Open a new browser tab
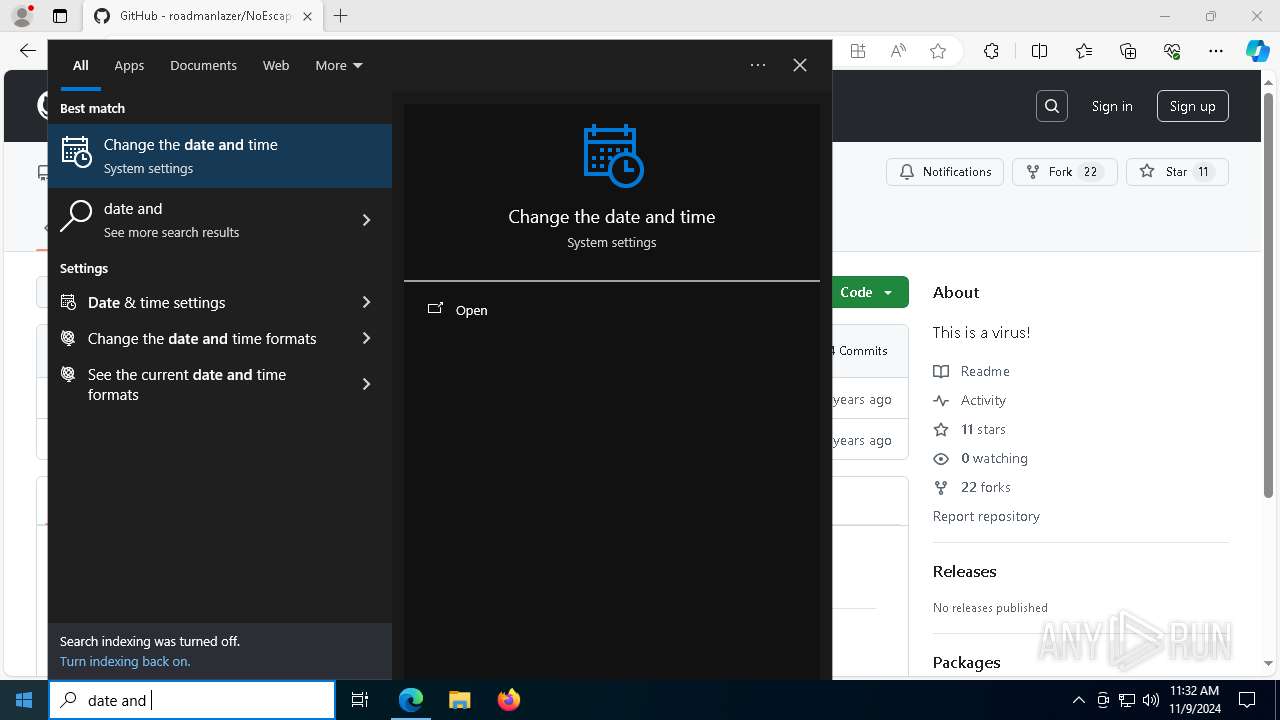The width and height of the screenshot is (1280, 720). (x=341, y=16)
